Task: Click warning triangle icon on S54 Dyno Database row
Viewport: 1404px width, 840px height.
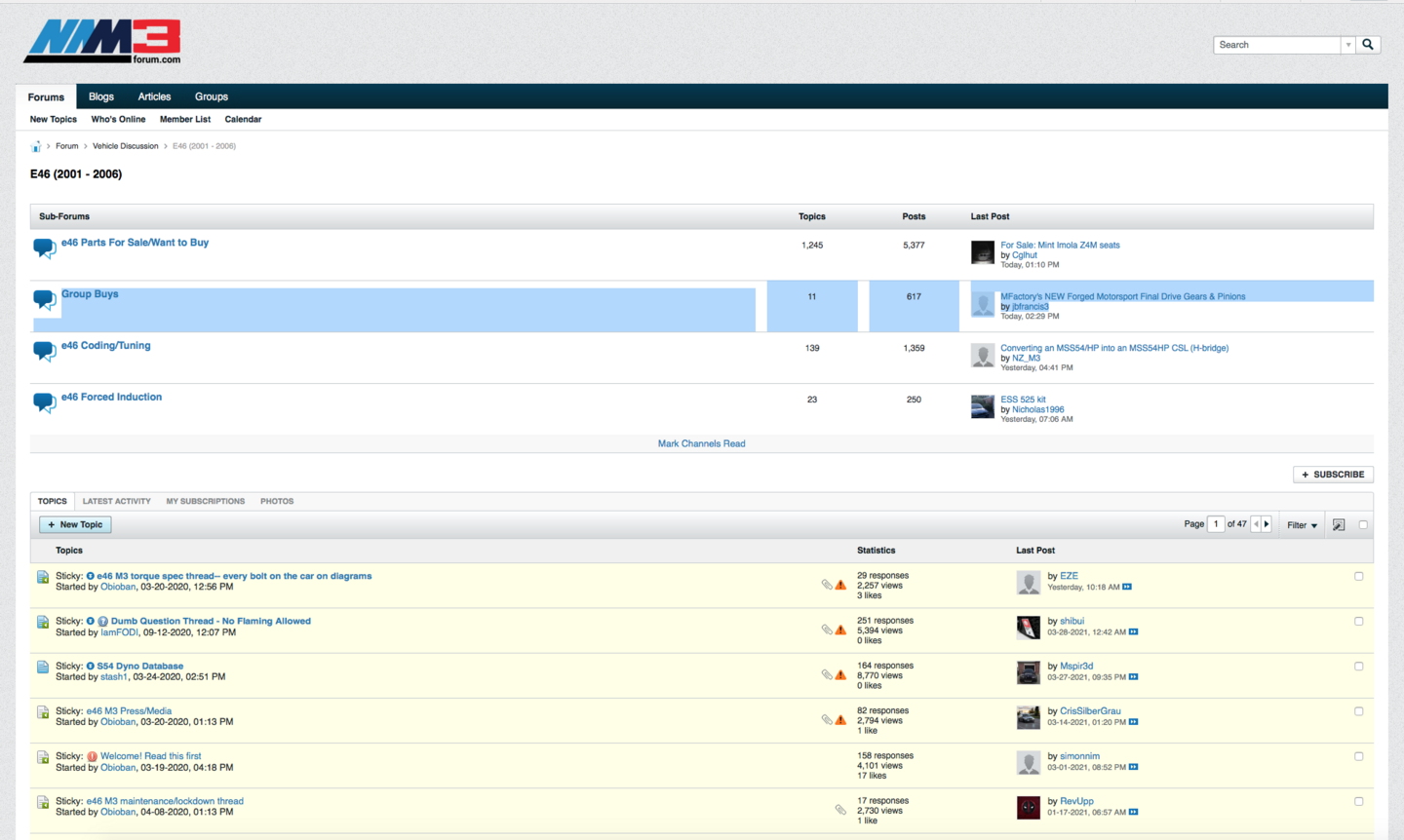Action: (840, 674)
